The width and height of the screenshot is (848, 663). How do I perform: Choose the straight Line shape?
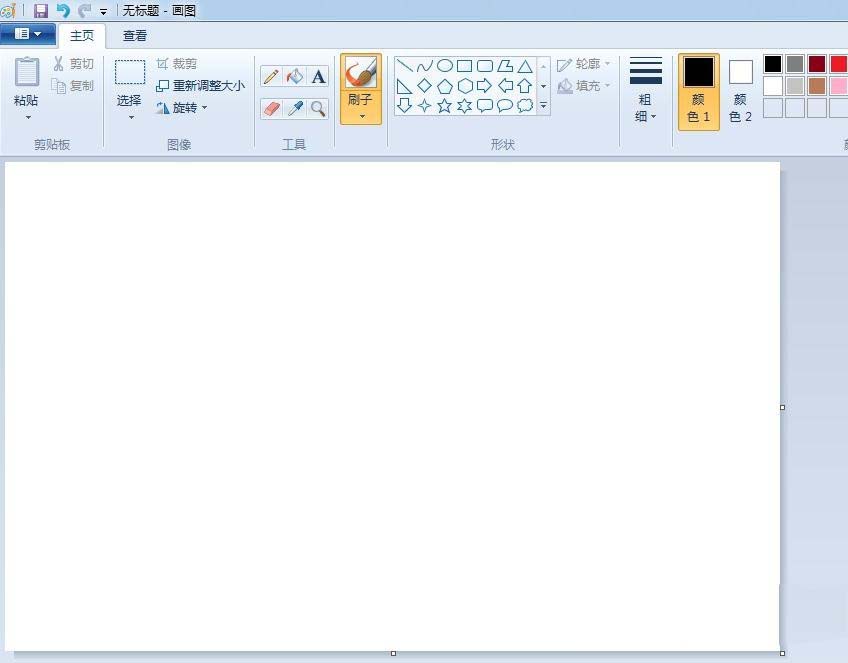click(404, 66)
